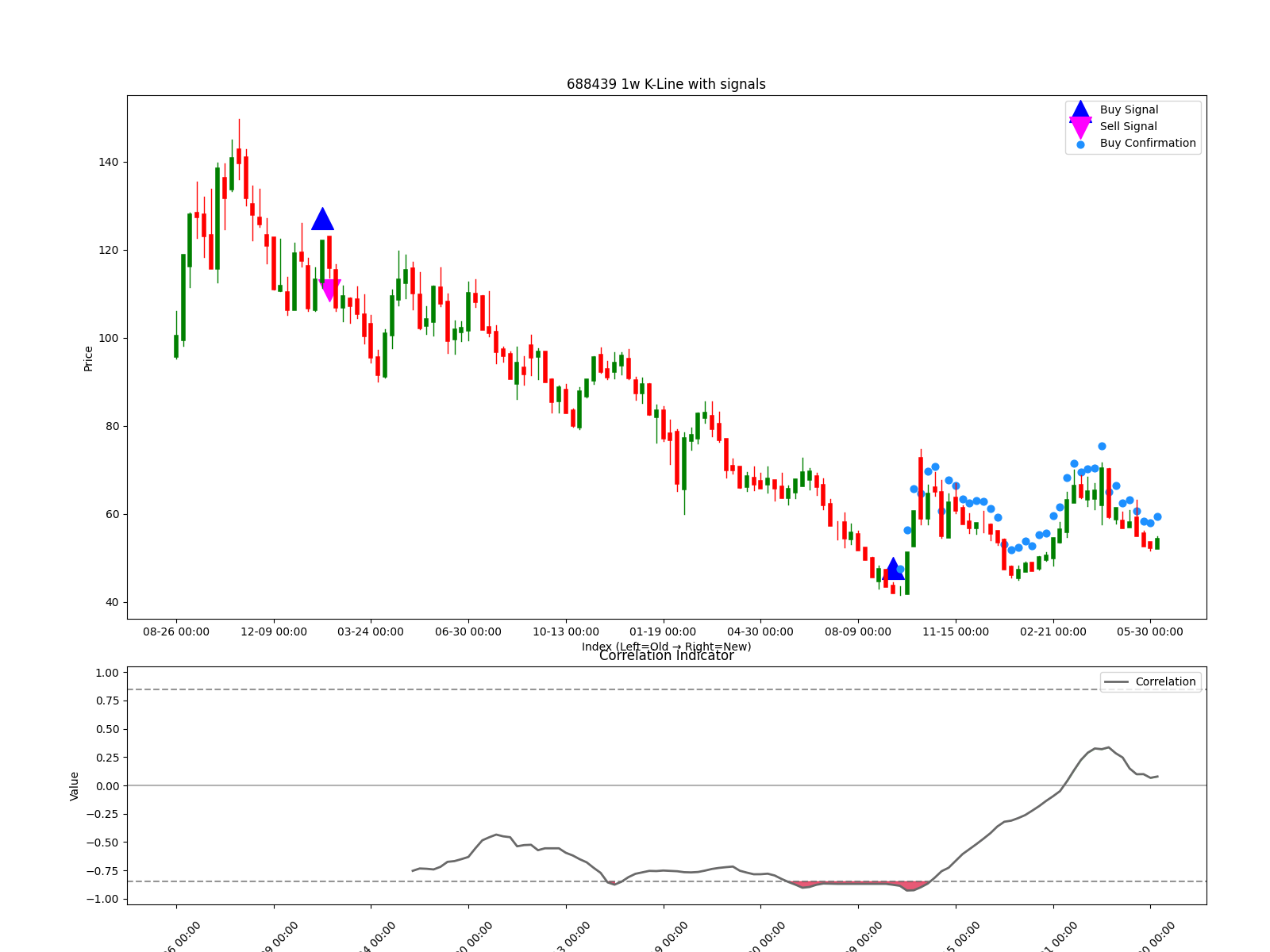Click the correlation line peak near 0.33

(x=1108, y=748)
